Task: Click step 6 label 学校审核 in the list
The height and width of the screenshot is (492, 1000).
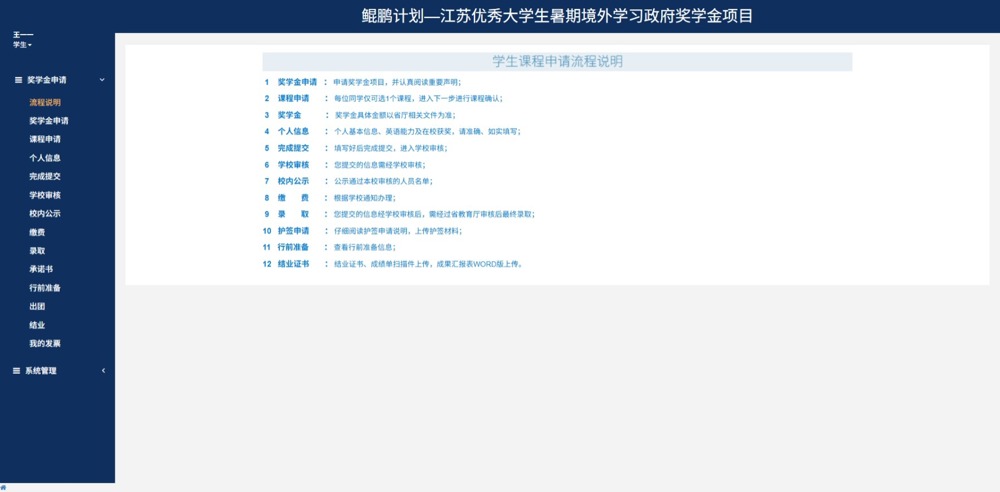Action: click(x=293, y=165)
